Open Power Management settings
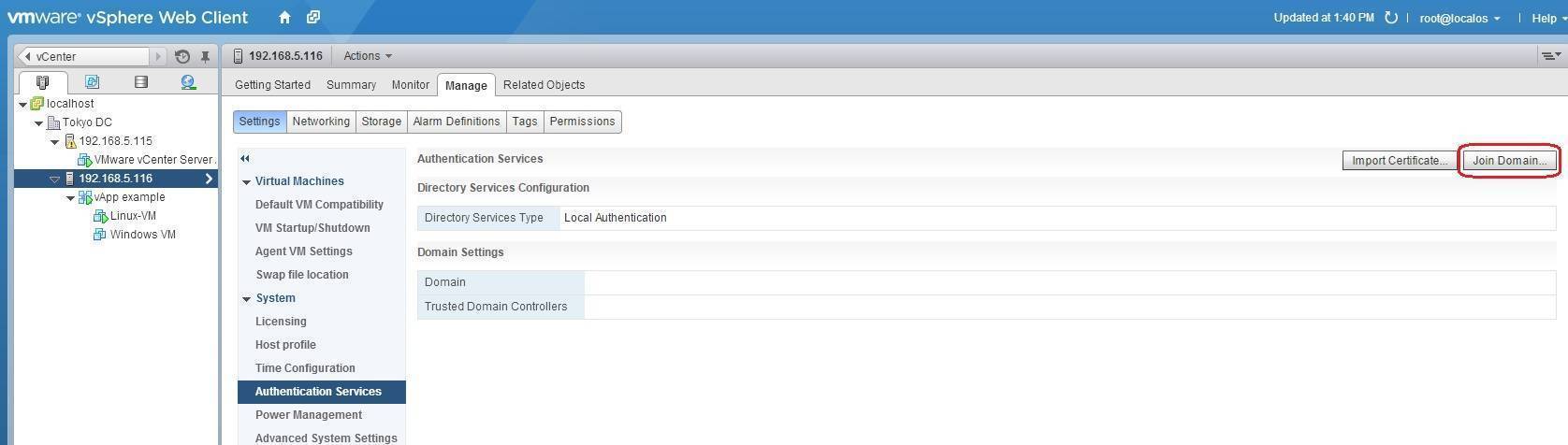The width and height of the screenshot is (1568, 445). (x=309, y=415)
